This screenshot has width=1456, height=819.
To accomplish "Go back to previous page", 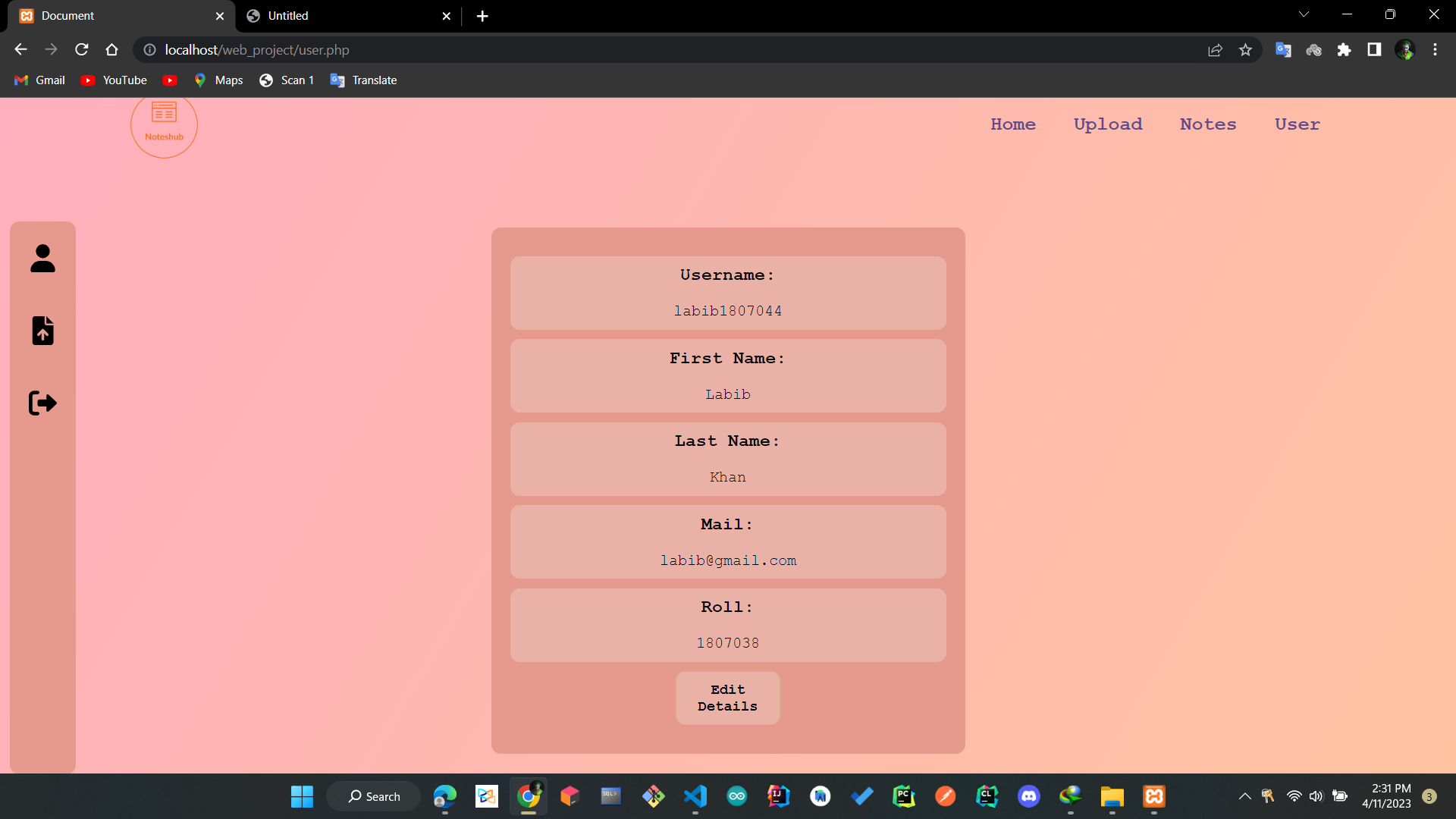I will [x=20, y=49].
